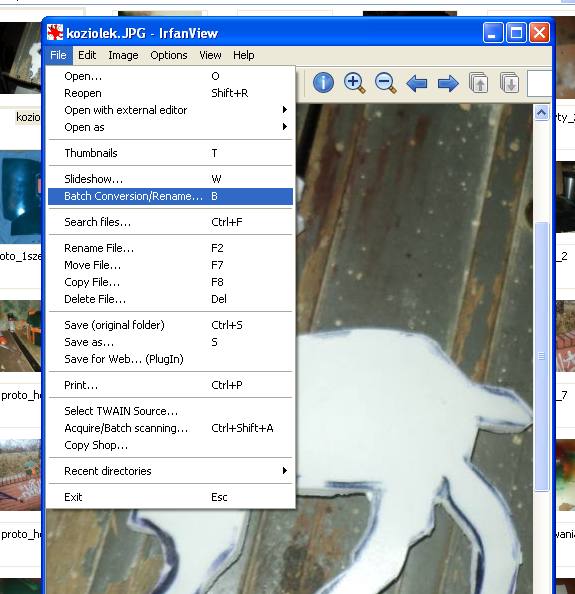Click the vertical scrollbar thumb
Image resolution: width=575 pixels, height=594 pixels.
click(541, 356)
